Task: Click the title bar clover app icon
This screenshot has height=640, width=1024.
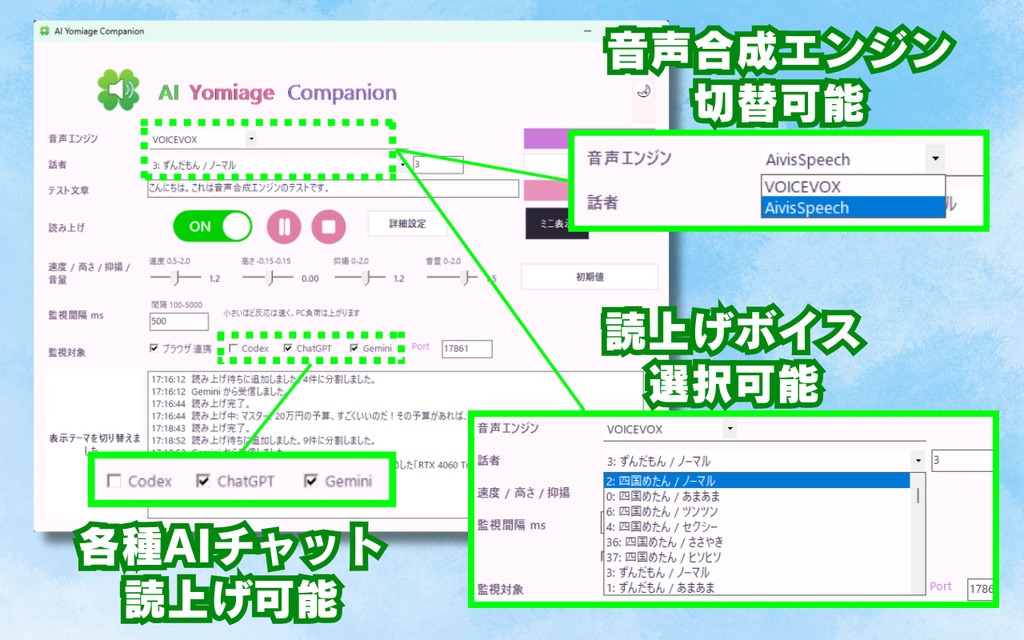Action: 44,31
